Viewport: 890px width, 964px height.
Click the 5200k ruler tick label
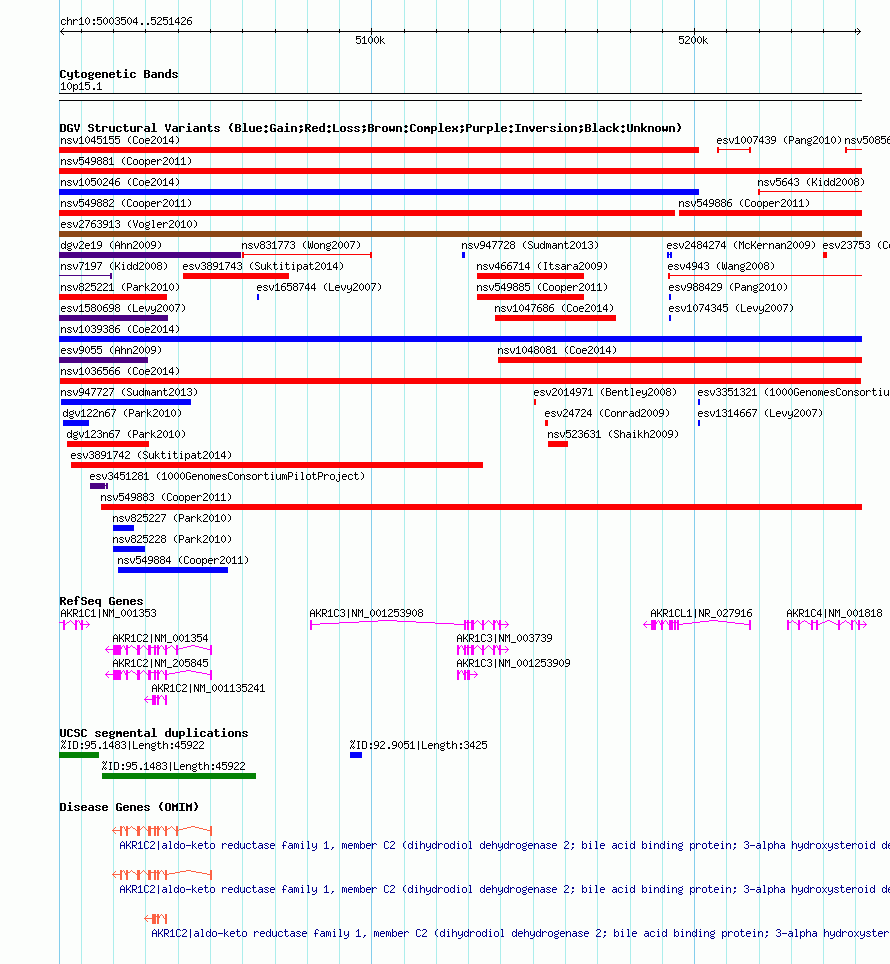coord(693,40)
